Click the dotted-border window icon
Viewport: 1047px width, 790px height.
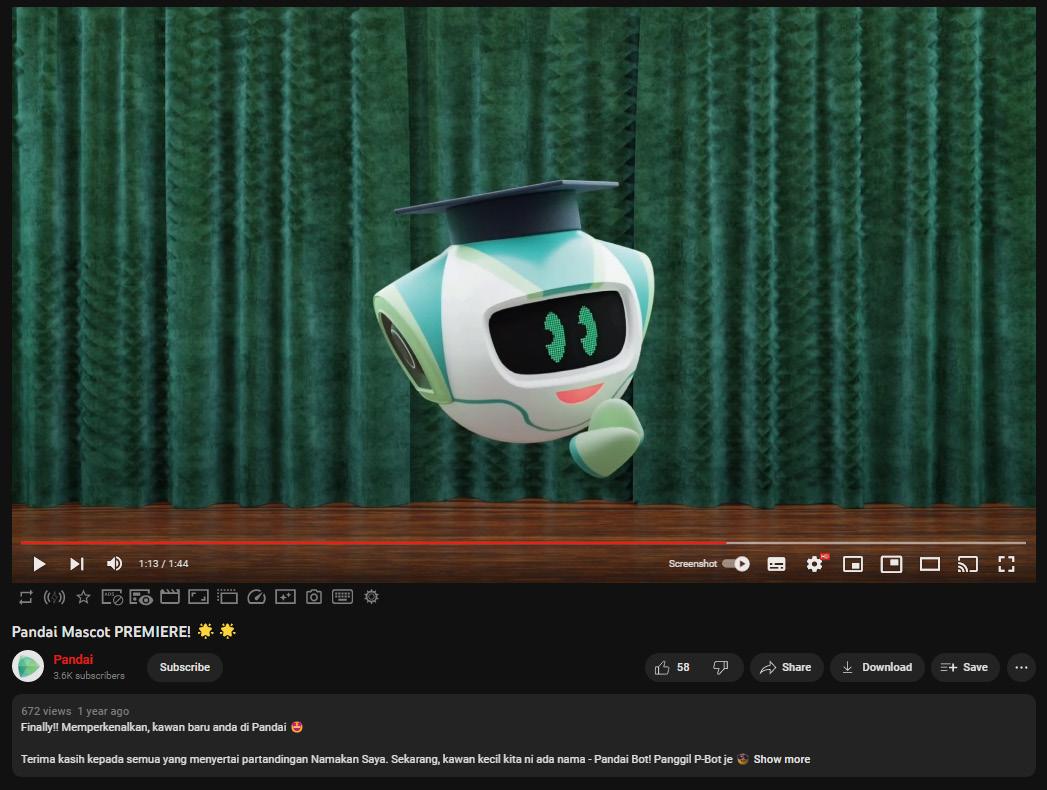pos(227,597)
